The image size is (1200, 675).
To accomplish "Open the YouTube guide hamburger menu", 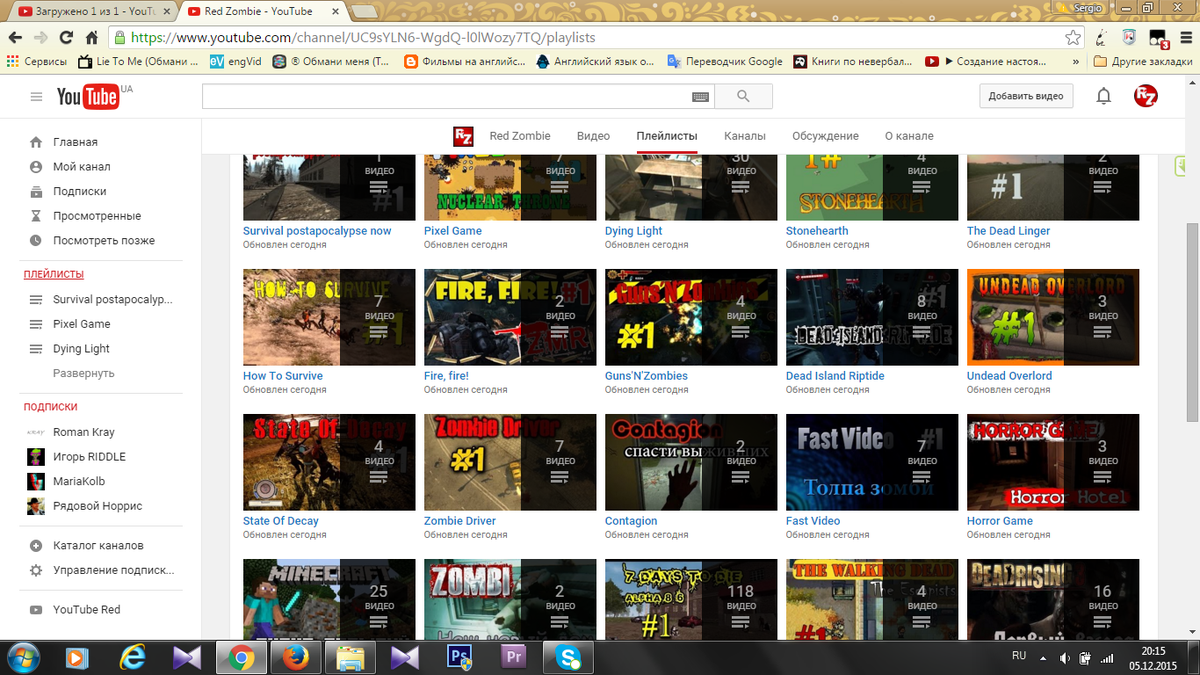I will [x=37, y=97].
